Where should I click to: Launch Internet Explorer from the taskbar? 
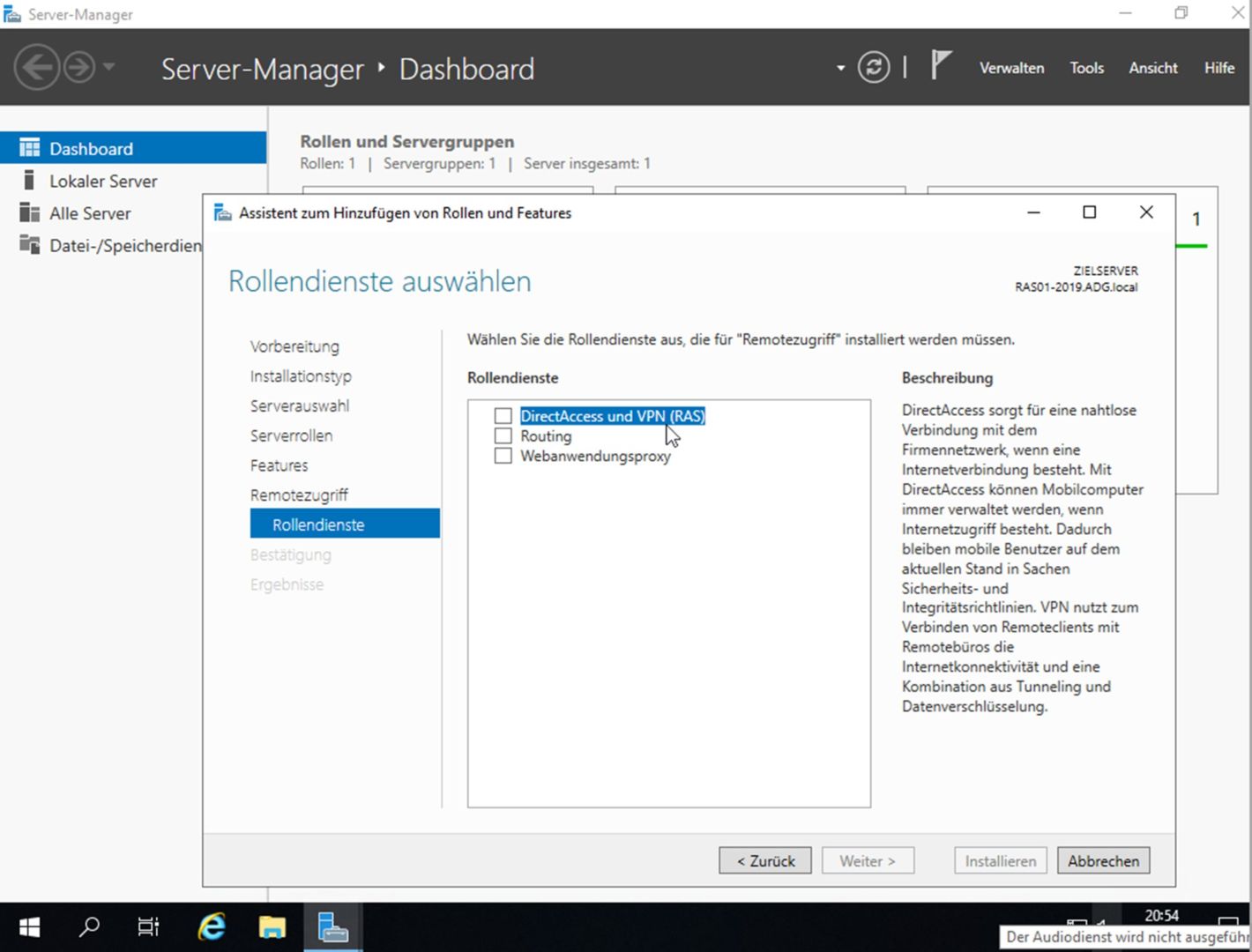(x=212, y=927)
